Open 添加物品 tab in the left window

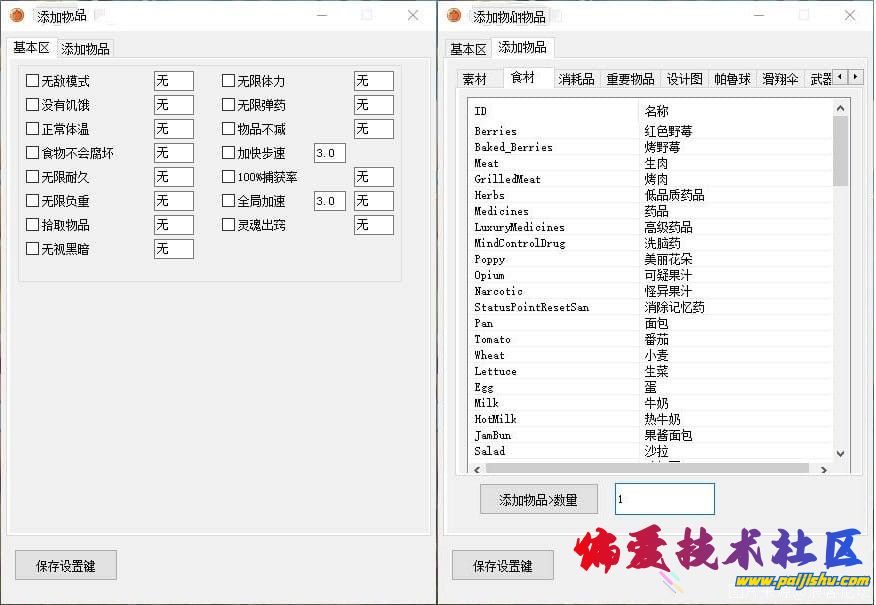[x=86, y=48]
